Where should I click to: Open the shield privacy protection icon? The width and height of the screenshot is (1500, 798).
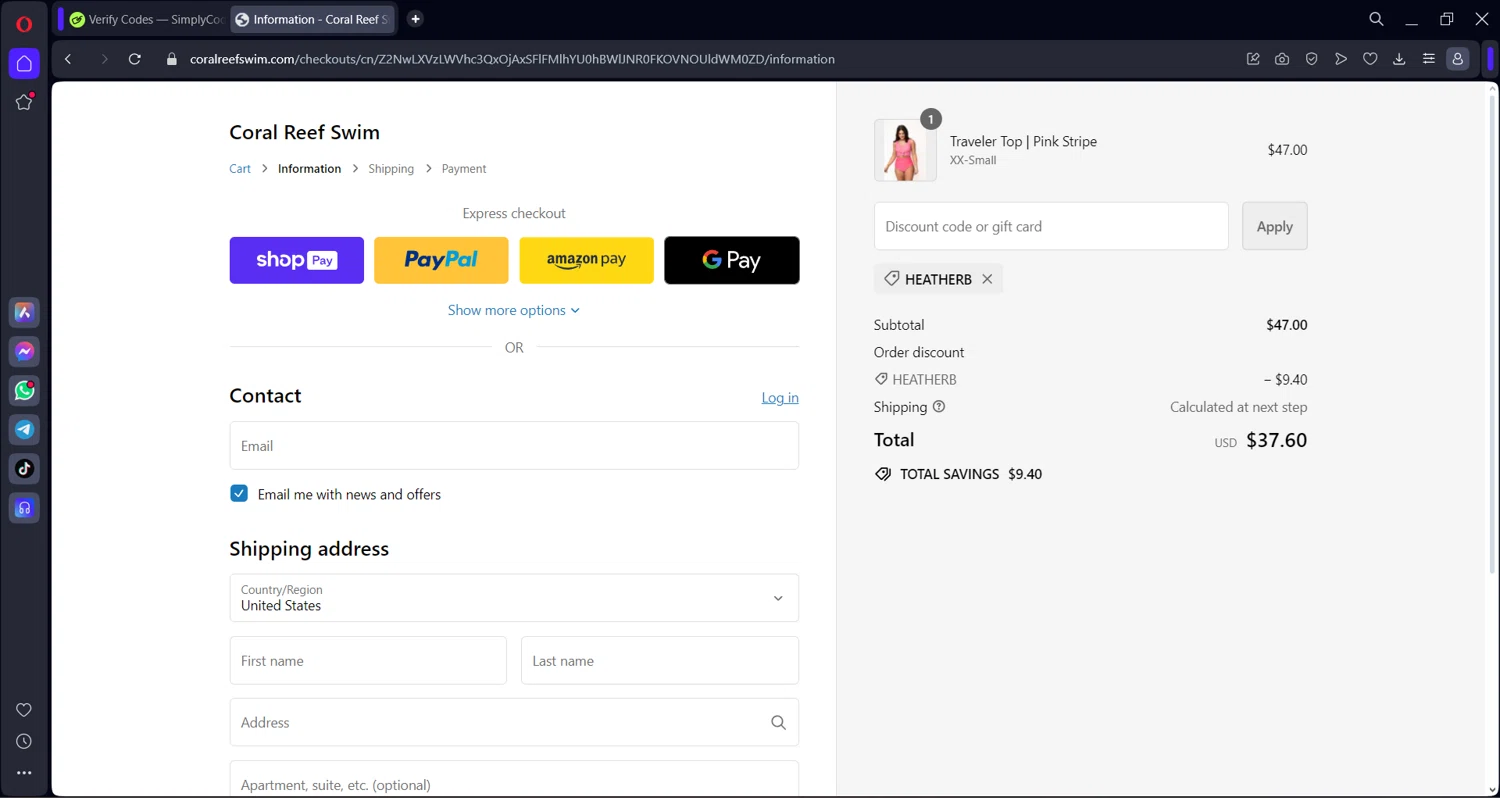point(1311,59)
